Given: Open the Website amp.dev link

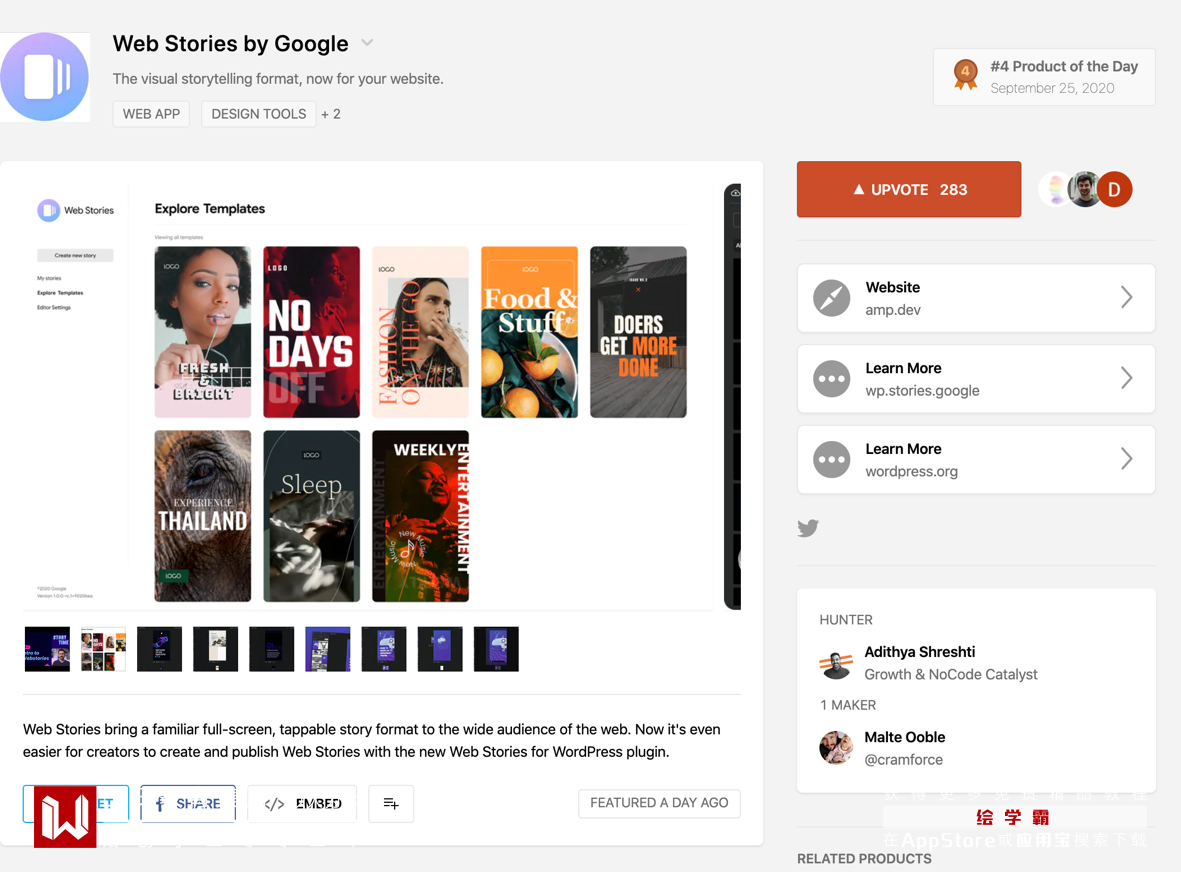Looking at the screenshot, I should [x=975, y=297].
